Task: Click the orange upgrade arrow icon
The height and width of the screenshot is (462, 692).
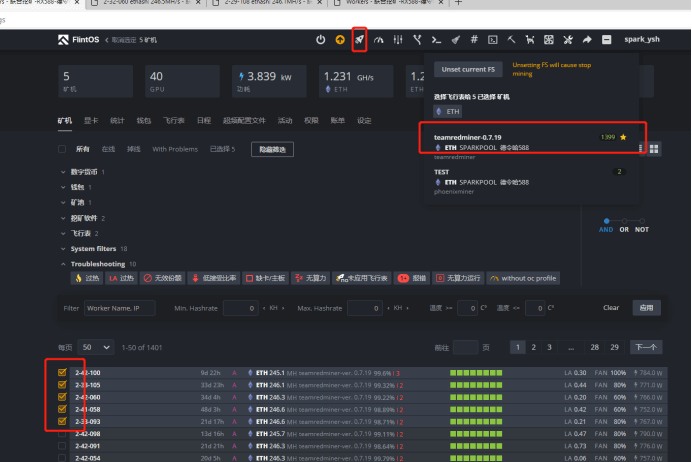Action: 340,40
